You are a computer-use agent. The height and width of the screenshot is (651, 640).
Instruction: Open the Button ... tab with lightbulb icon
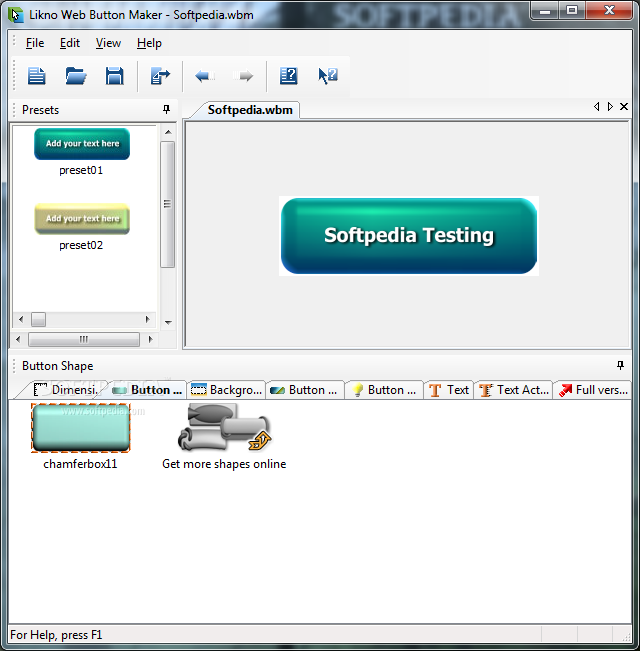pos(384,390)
